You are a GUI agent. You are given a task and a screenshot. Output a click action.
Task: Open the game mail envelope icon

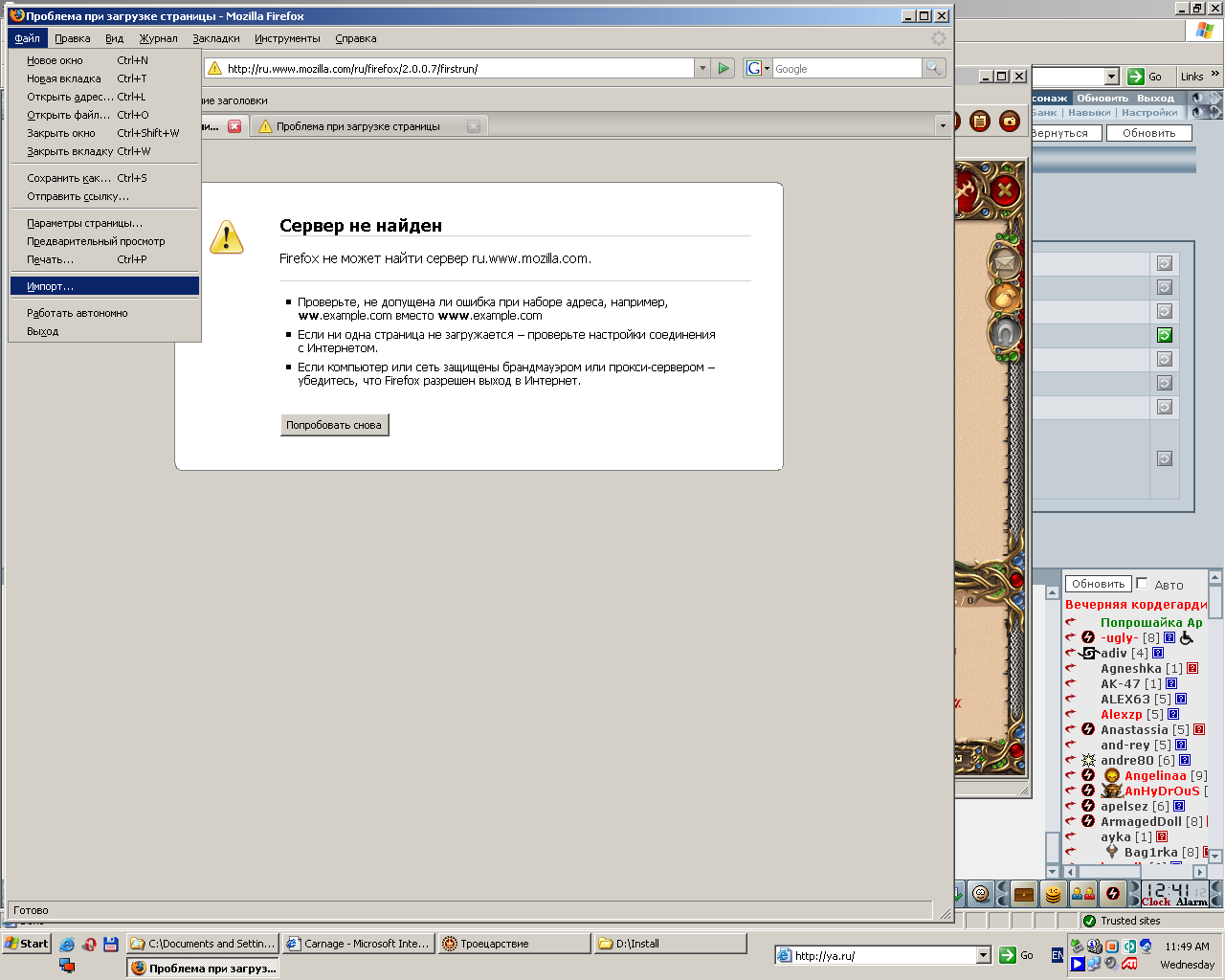click(x=1004, y=261)
